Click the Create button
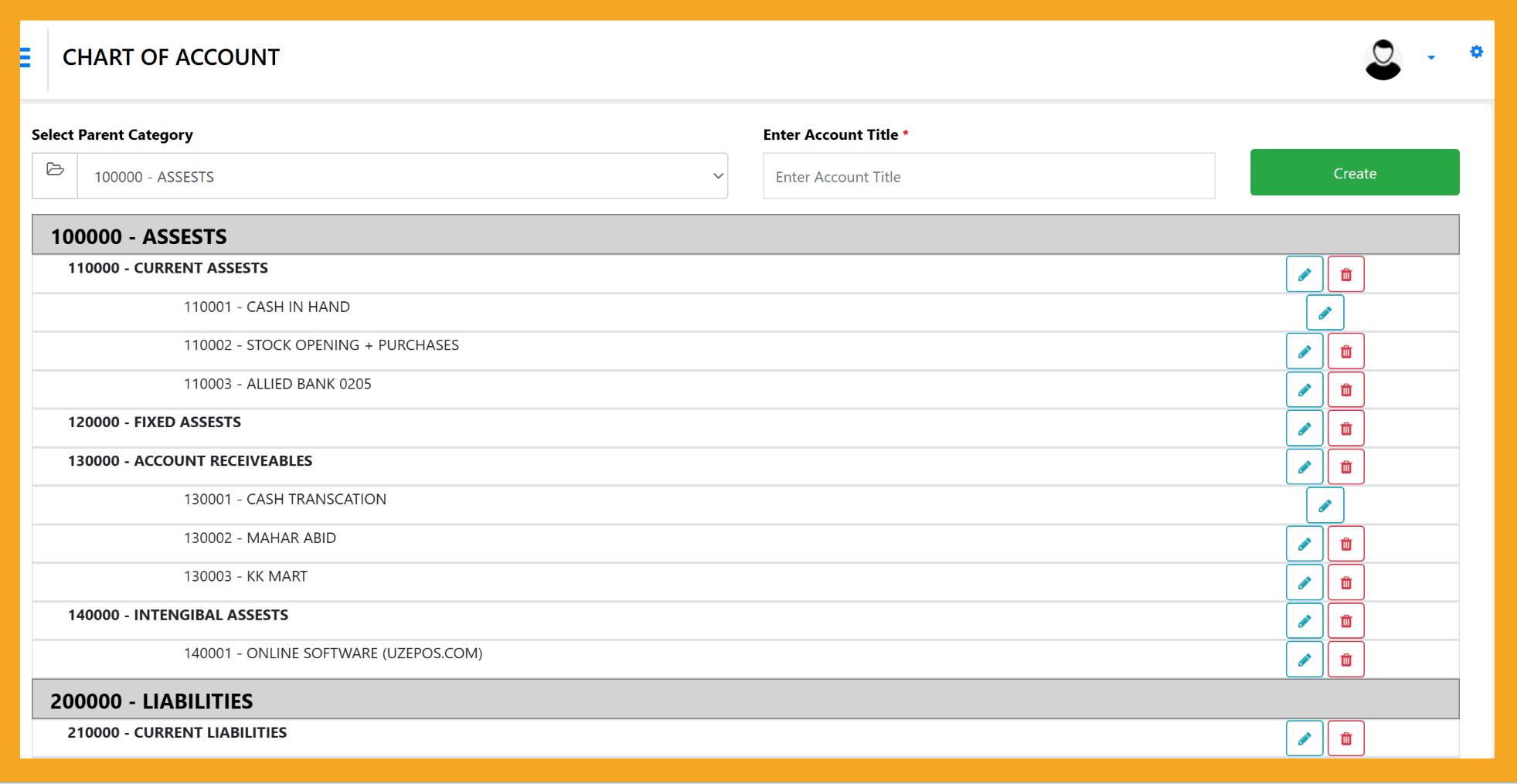The height and width of the screenshot is (784, 1517). [x=1354, y=172]
